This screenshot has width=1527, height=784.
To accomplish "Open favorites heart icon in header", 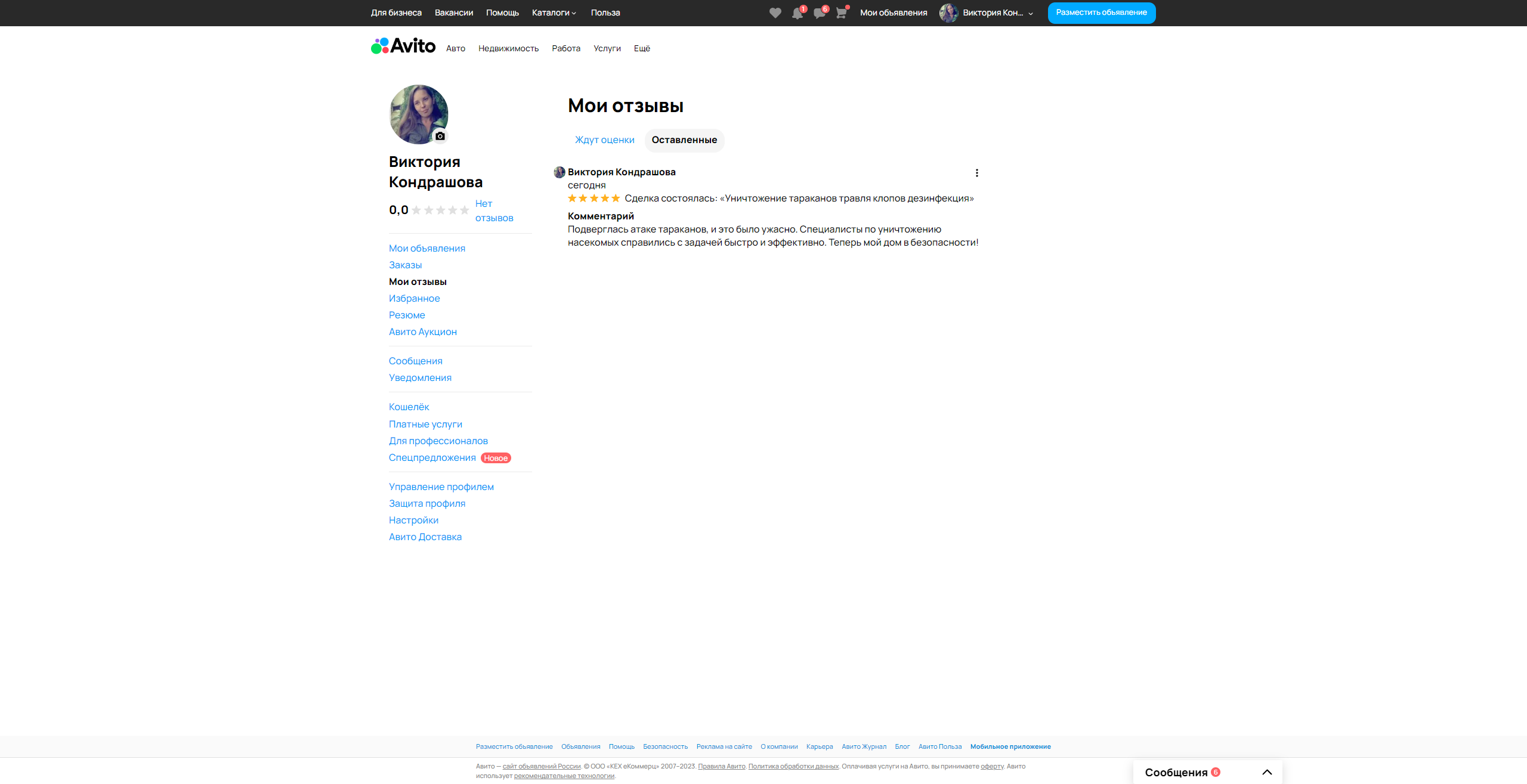I will click(775, 13).
